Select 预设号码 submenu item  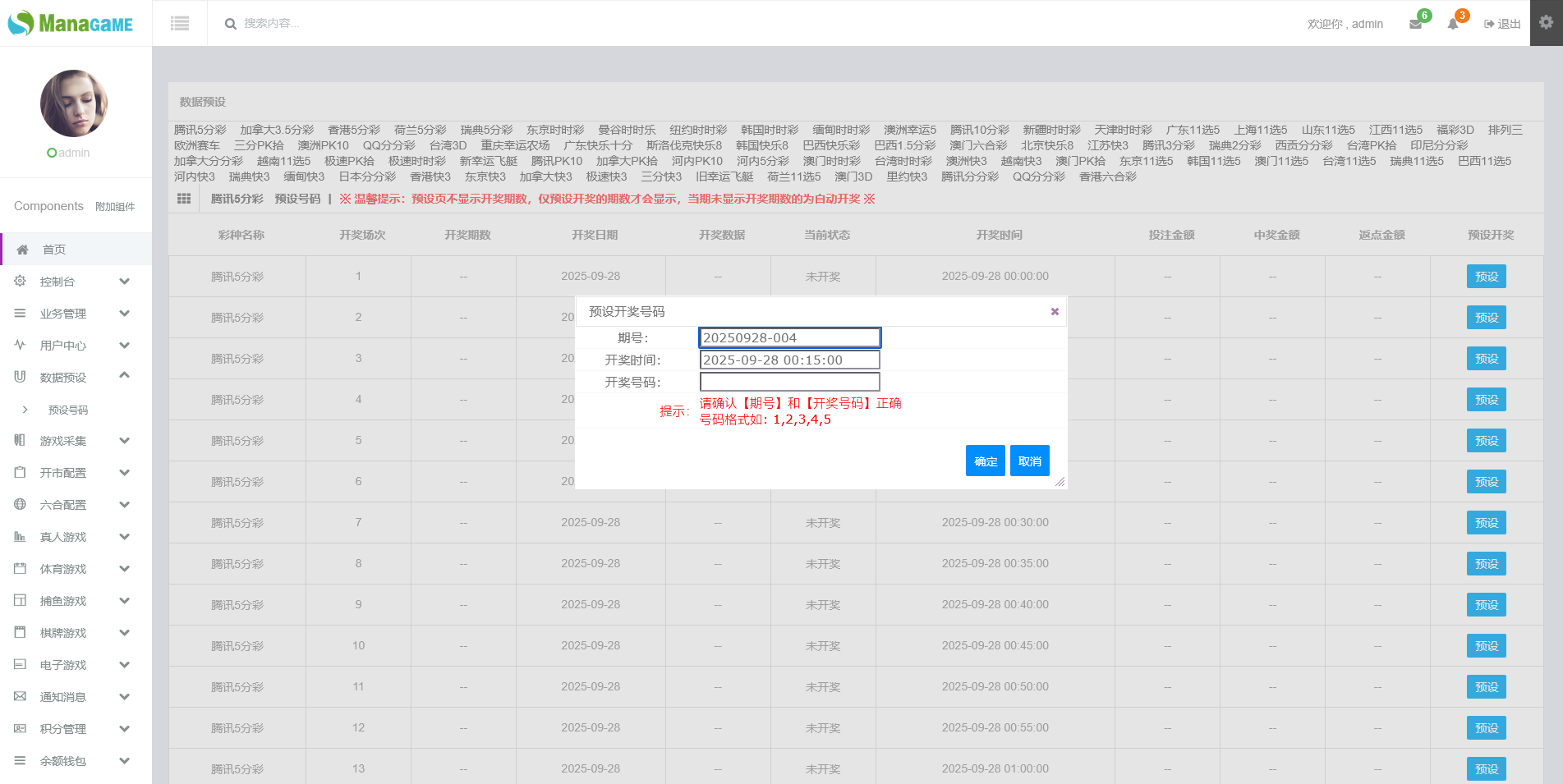click(x=68, y=410)
